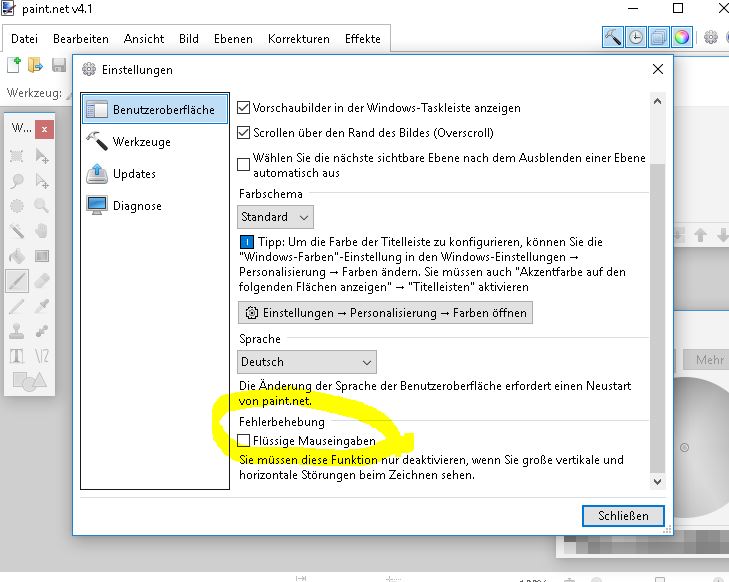Select the Shapes tool
The width and height of the screenshot is (729, 582).
(x=29, y=382)
